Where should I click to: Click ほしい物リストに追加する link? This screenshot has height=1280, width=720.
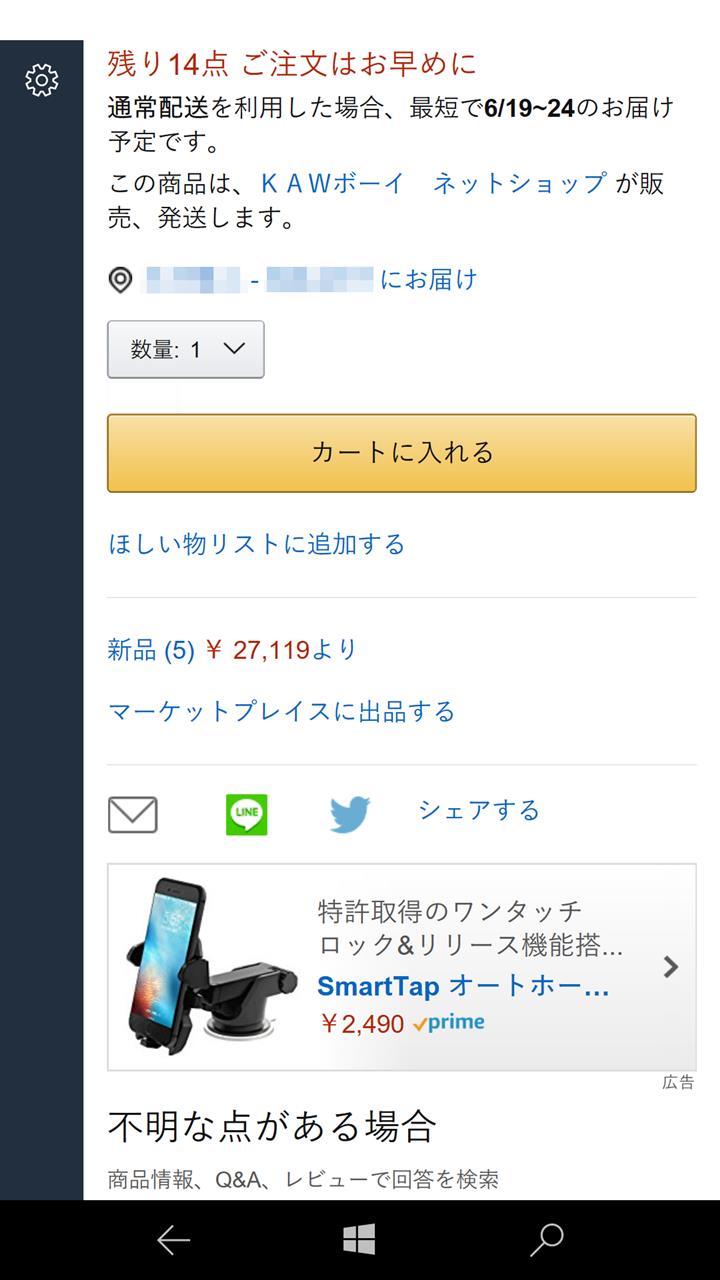257,544
